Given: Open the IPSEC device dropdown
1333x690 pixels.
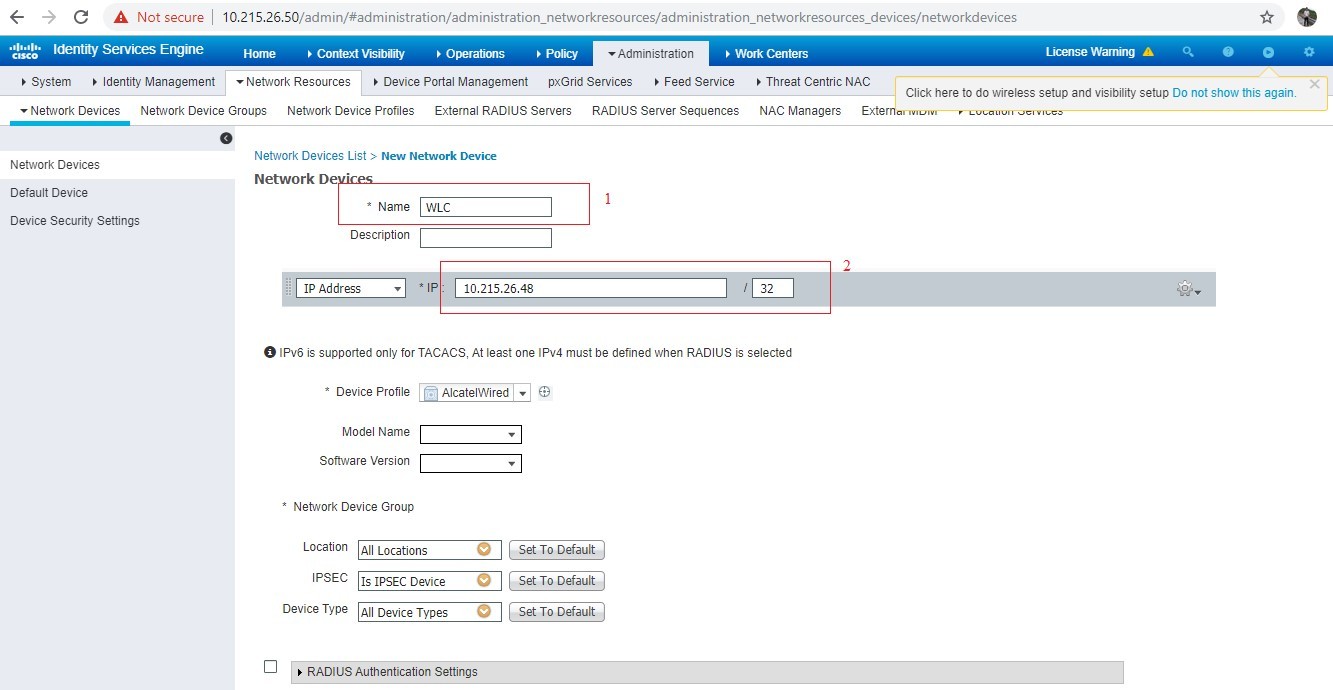Looking at the screenshot, I should click(430, 581).
